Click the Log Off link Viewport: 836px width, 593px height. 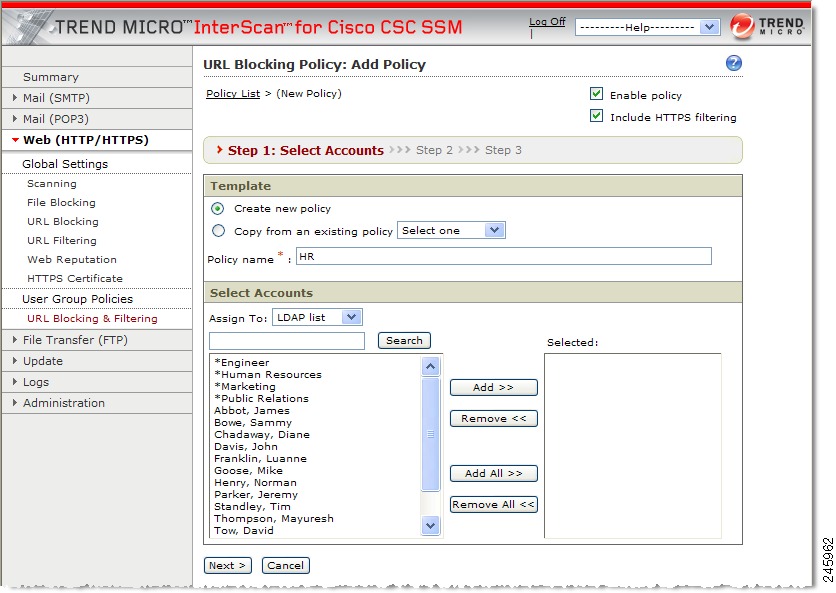click(547, 21)
